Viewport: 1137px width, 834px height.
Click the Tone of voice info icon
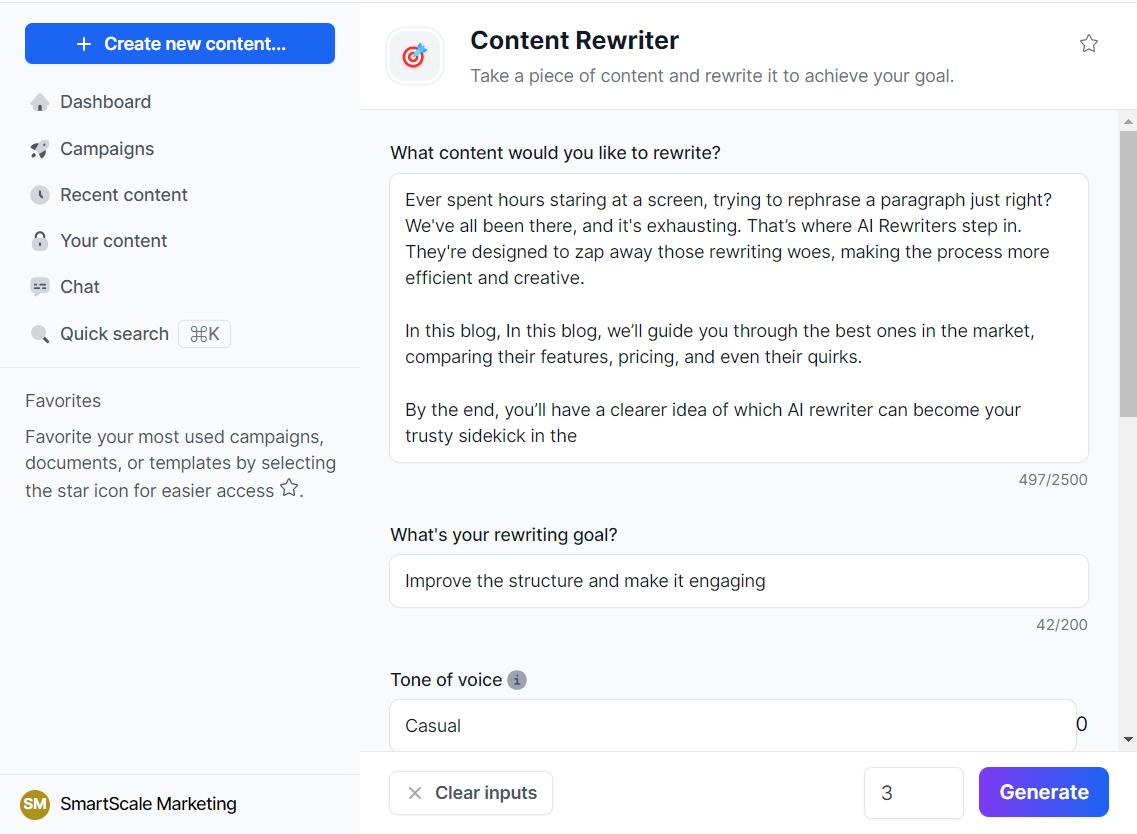(x=517, y=680)
